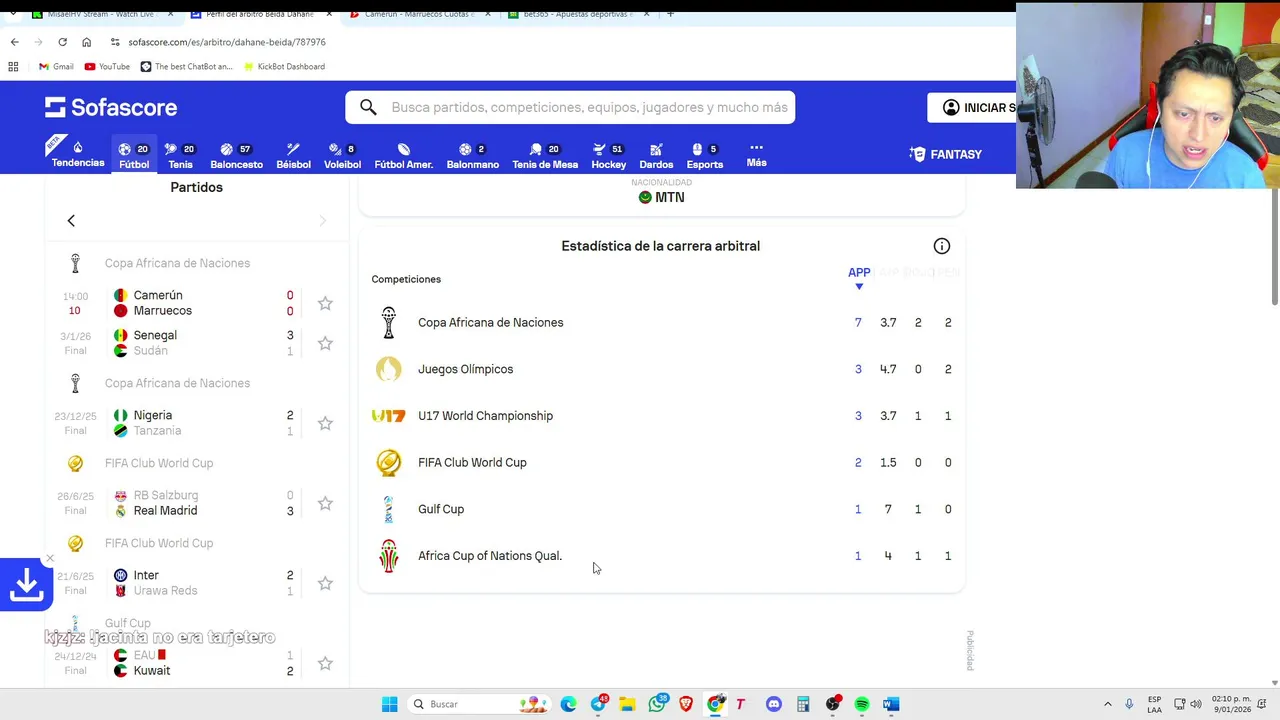
Task: Select the Fútbol sport tab
Action: (134, 155)
